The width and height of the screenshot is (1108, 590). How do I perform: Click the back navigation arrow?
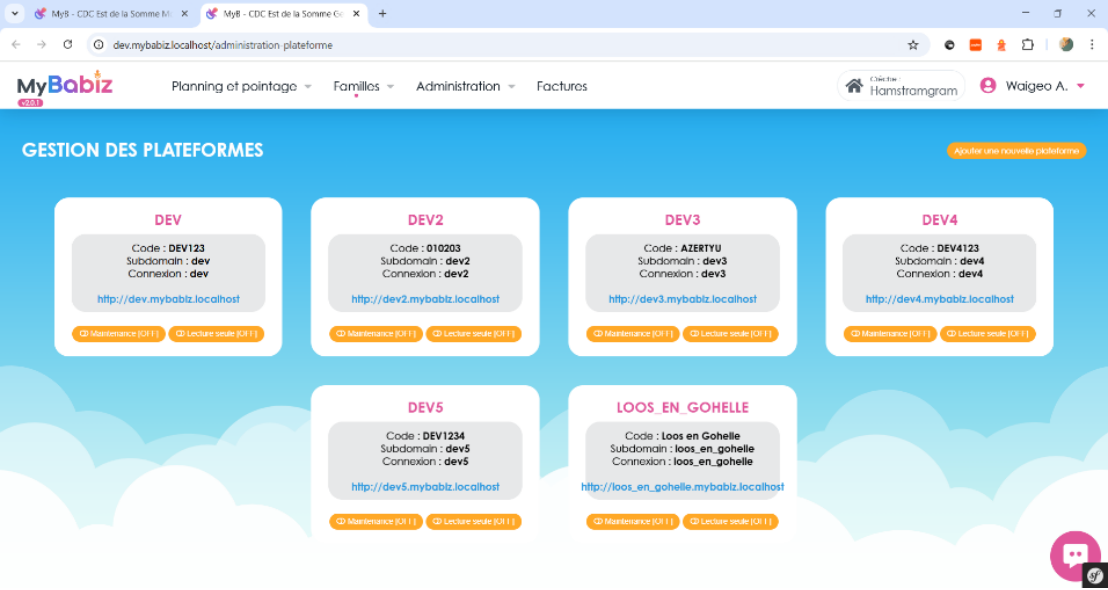click(x=14, y=45)
